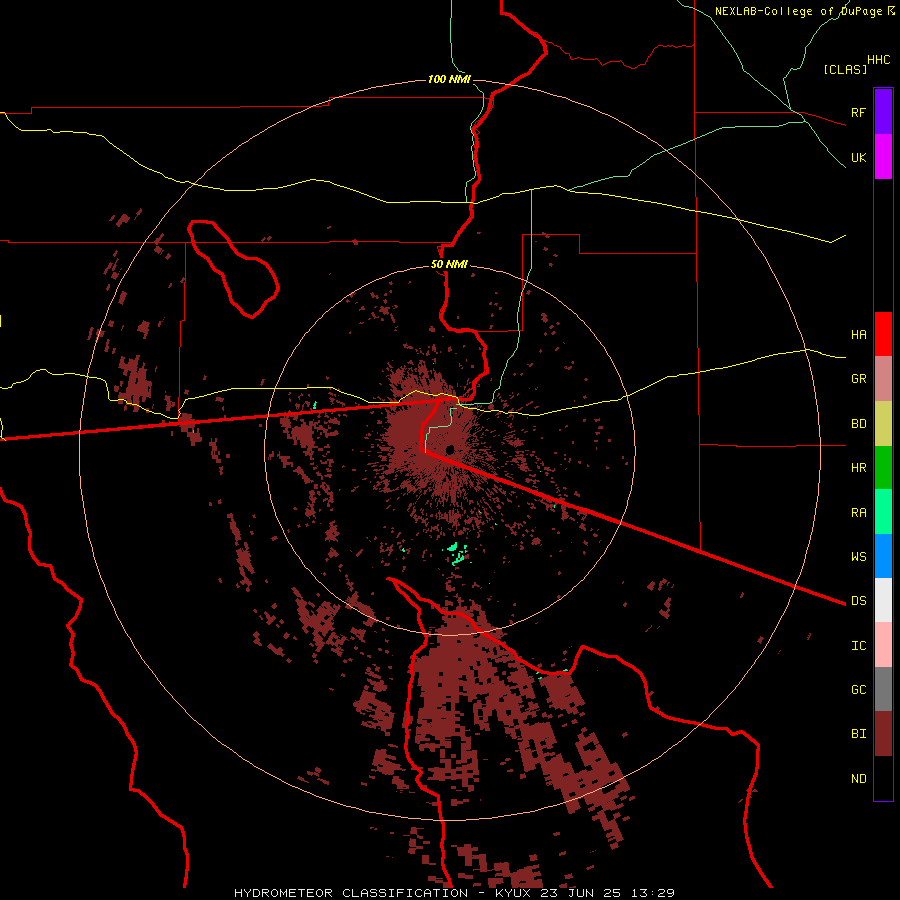Click the black radar site dot at center
Screen dimensions: 900x900
450,449
